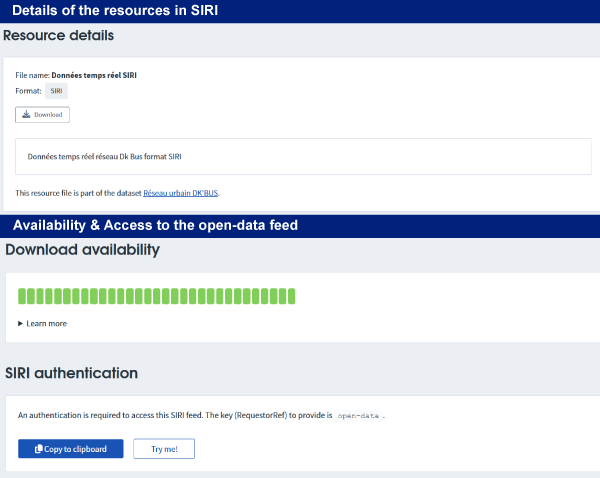The width and height of the screenshot is (600, 478).
Task: Click the Download availability heading
Action: coord(82,250)
